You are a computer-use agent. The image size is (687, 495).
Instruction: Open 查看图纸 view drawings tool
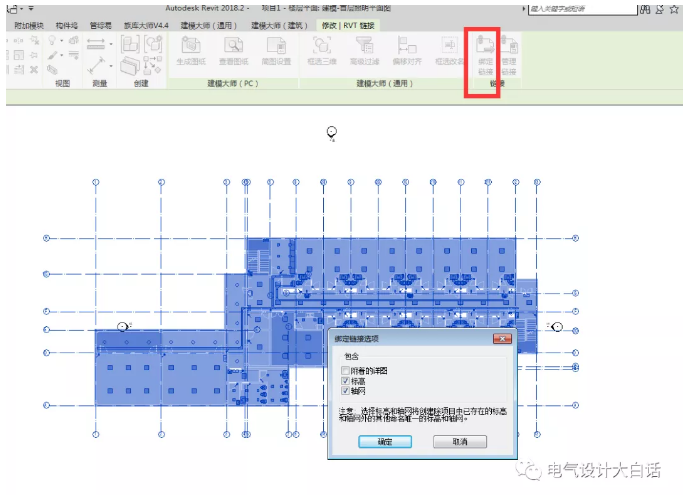click(x=234, y=51)
